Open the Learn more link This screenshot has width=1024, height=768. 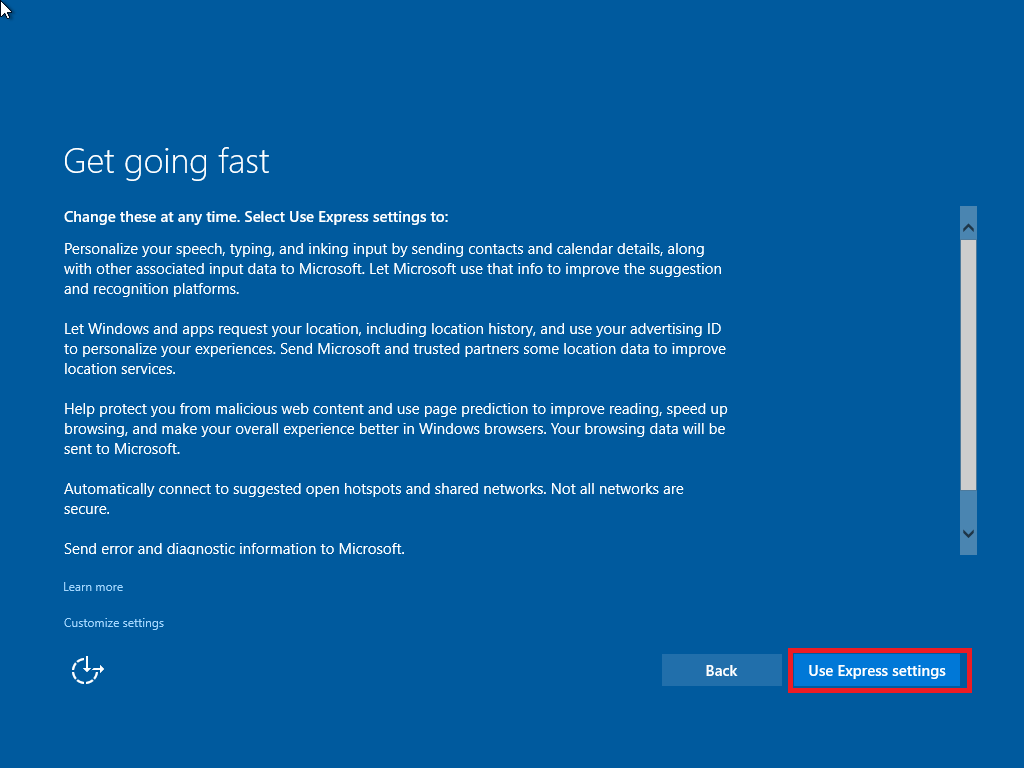[93, 587]
